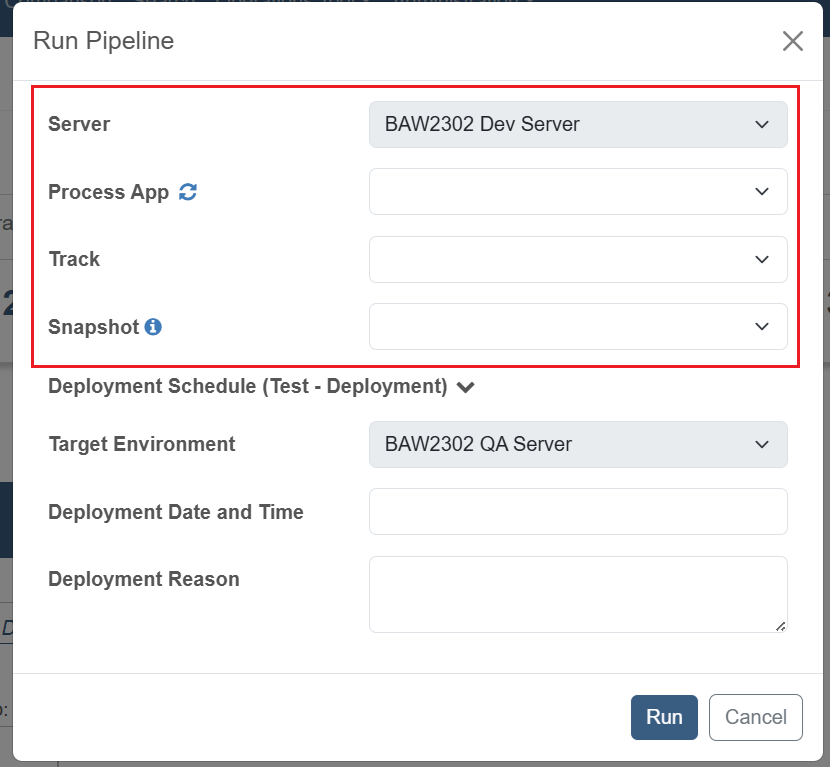830x767 pixels.
Task: Click the Deployment Reason text area
Action: click(578, 594)
